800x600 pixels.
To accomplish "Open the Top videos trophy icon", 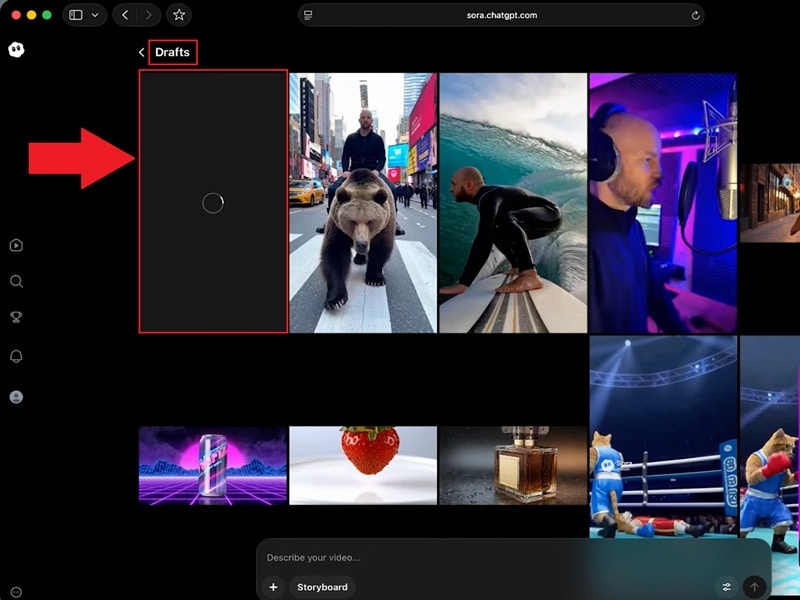I will coord(16,317).
